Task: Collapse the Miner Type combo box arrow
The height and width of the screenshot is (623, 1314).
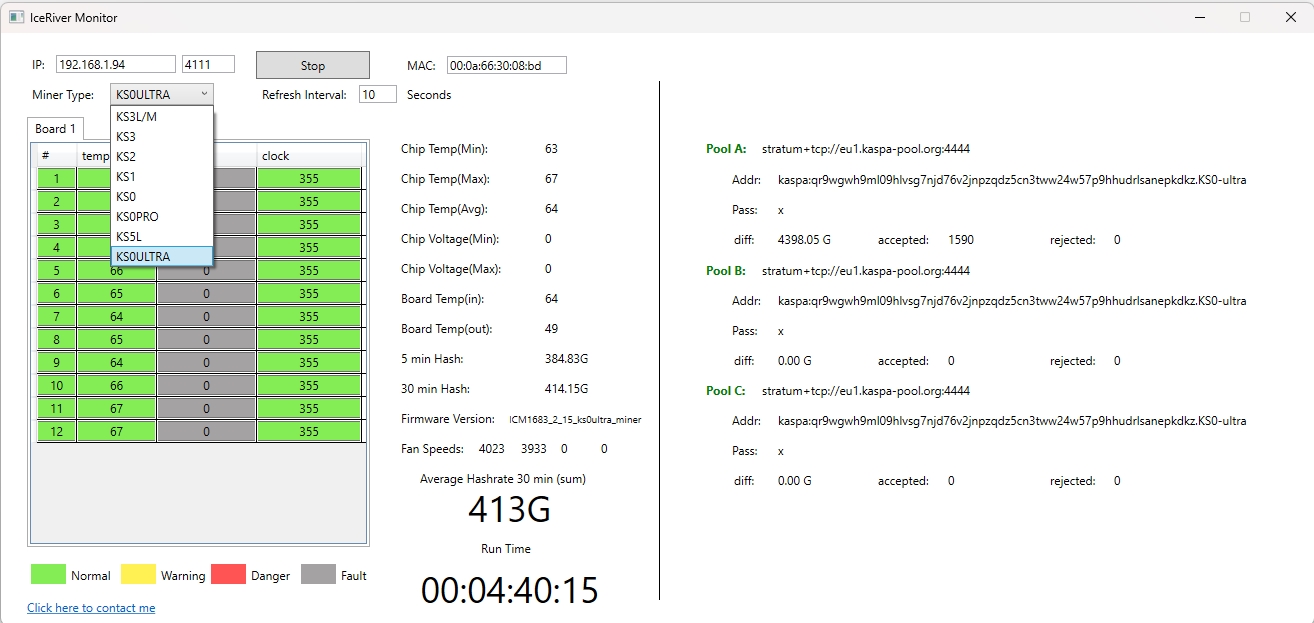Action: click(203, 94)
